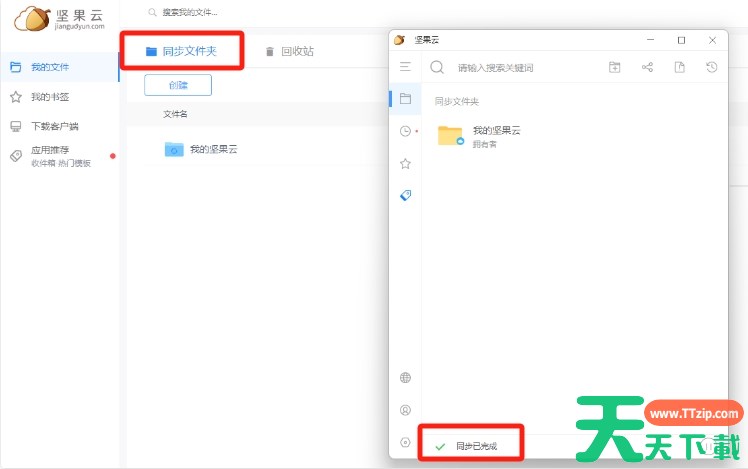Screen dimensions: 748x469
Task: Switch to 同步文件夹 tab in web page
Action: click(181, 51)
